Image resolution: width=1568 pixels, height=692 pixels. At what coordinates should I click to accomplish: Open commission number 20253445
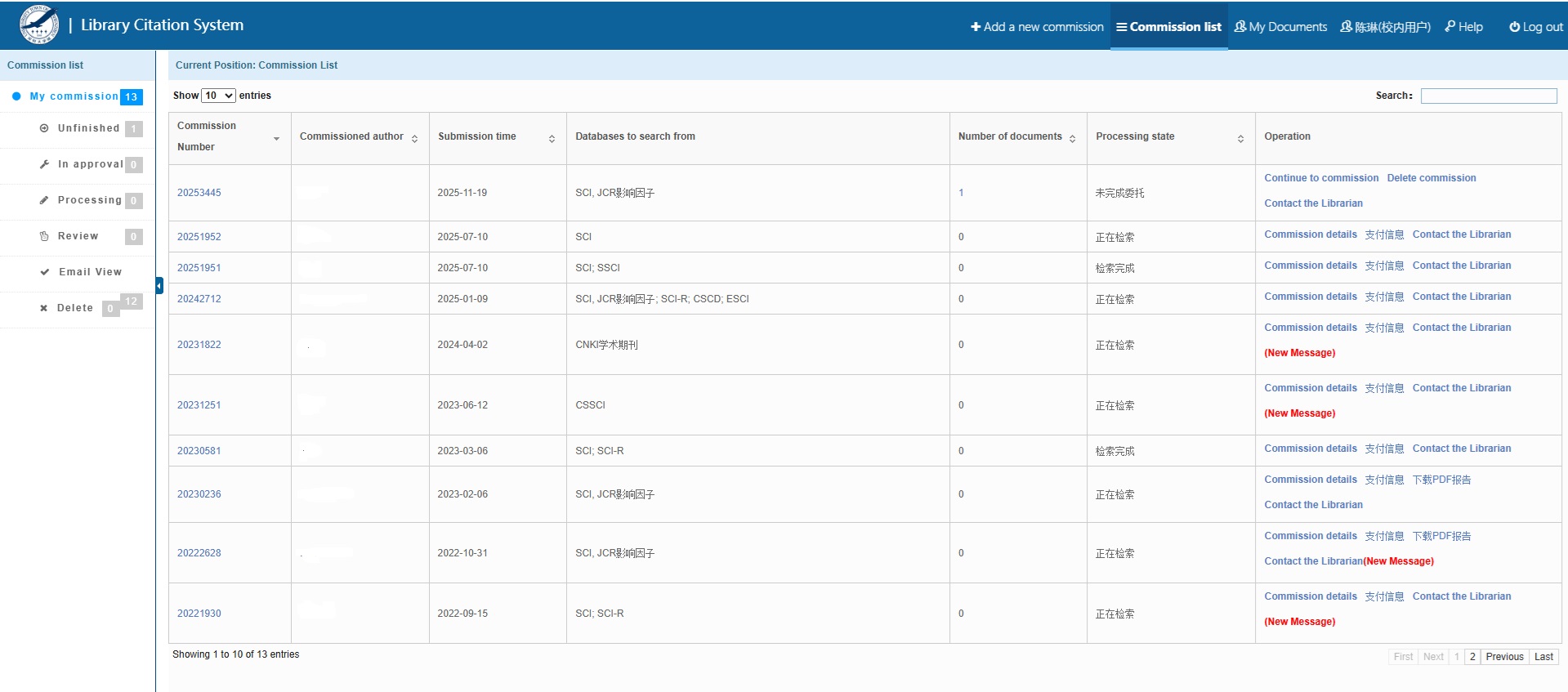pyautogui.click(x=199, y=193)
